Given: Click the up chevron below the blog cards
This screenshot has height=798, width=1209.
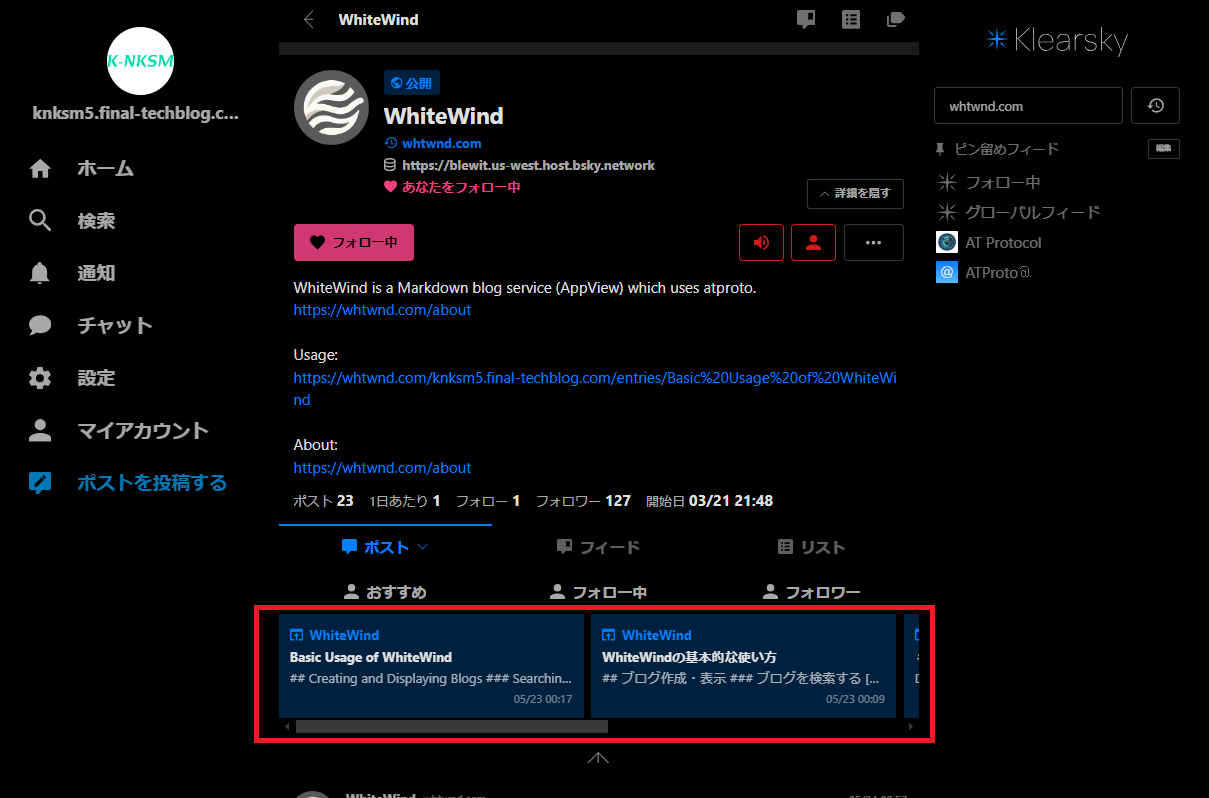Looking at the screenshot, I should click(x=598, y=758).
